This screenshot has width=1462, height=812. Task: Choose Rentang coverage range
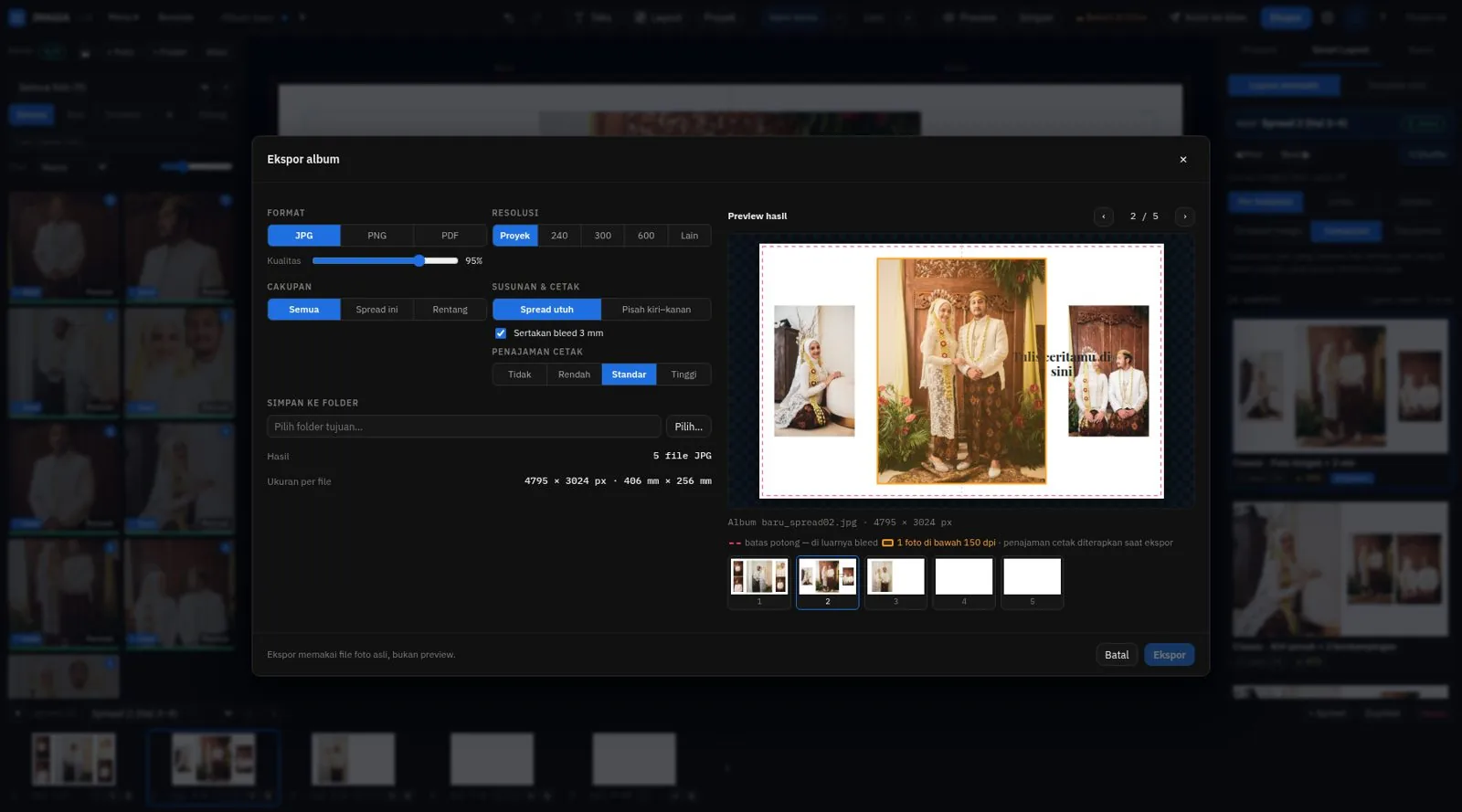[x=450, y=310]
